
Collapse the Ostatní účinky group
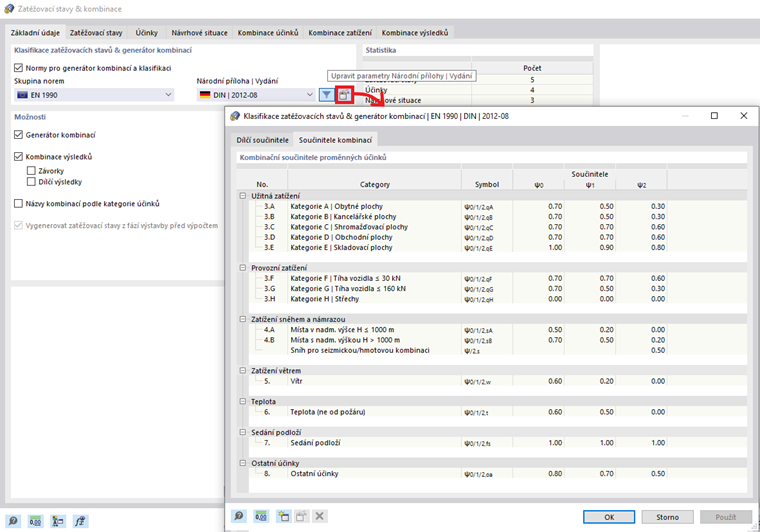[x=243, y=463]
